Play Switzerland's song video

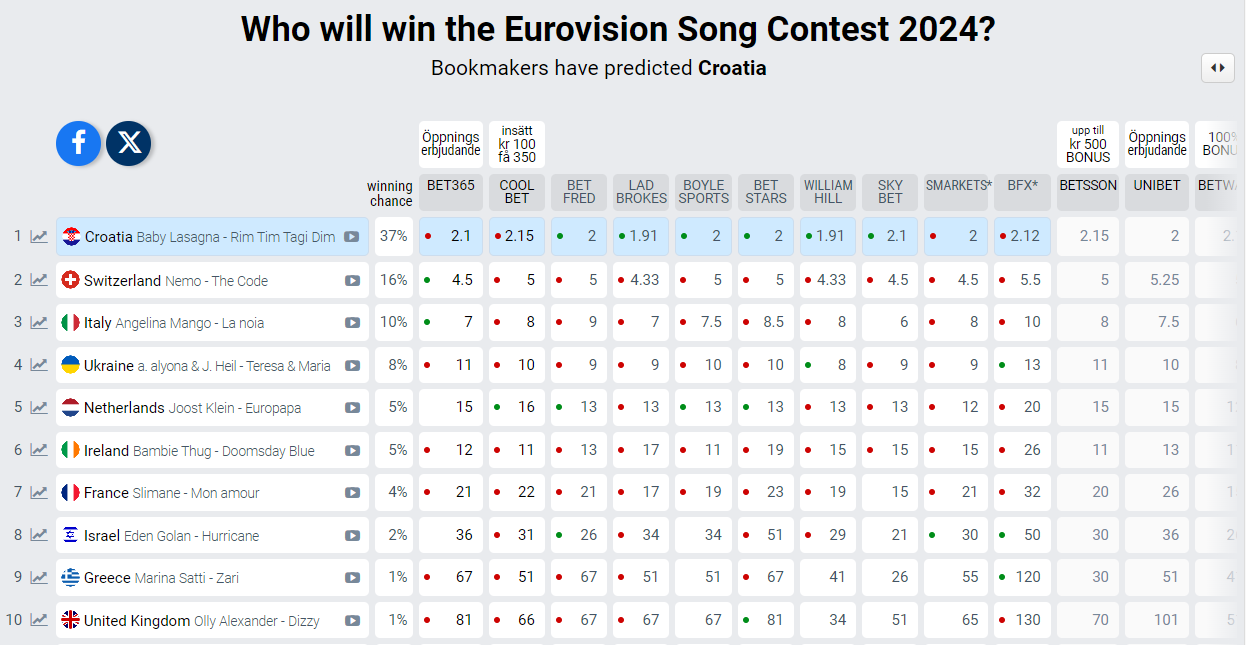(x=352, y=281)
